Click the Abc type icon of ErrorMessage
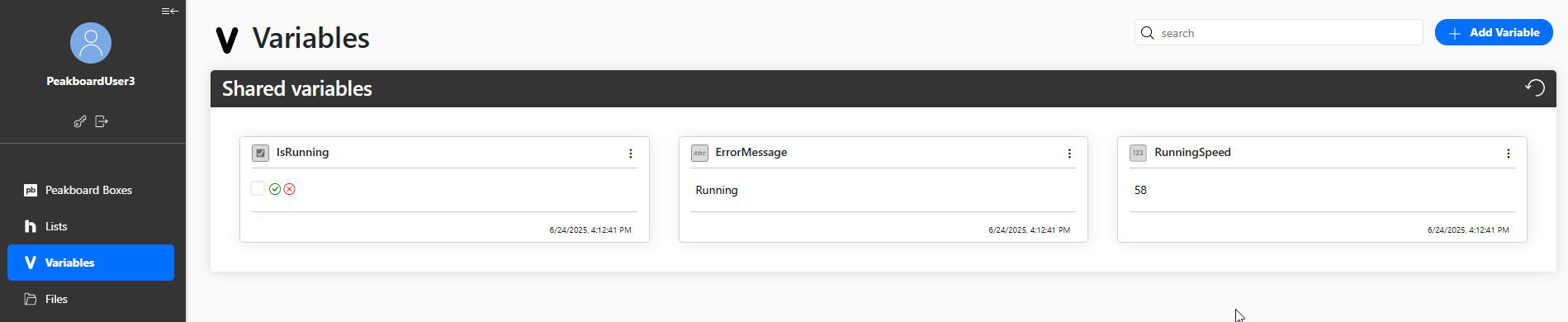Screen dimensions: 1568x322 [699, 153]
